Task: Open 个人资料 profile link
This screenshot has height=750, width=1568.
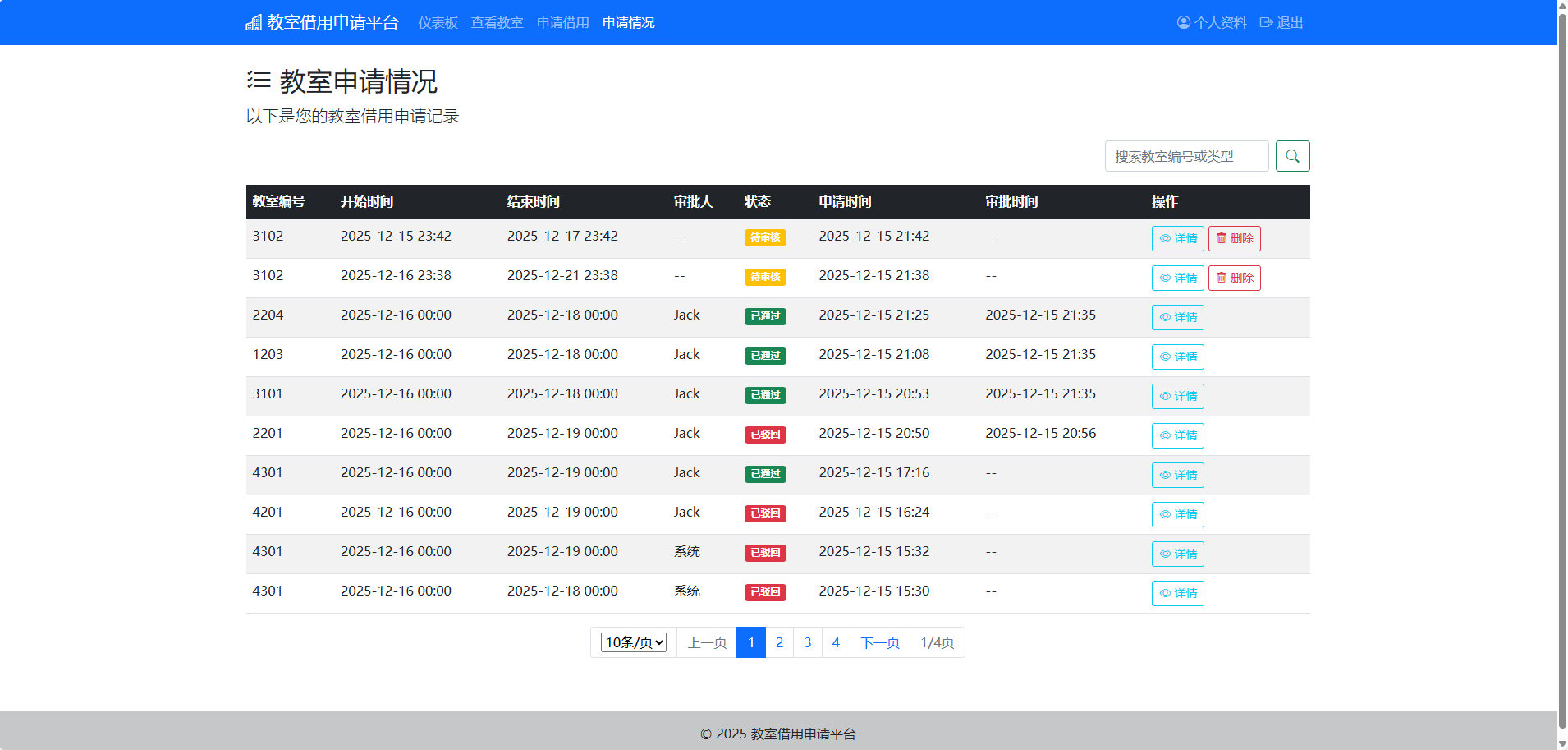Action: [1212, 22]
